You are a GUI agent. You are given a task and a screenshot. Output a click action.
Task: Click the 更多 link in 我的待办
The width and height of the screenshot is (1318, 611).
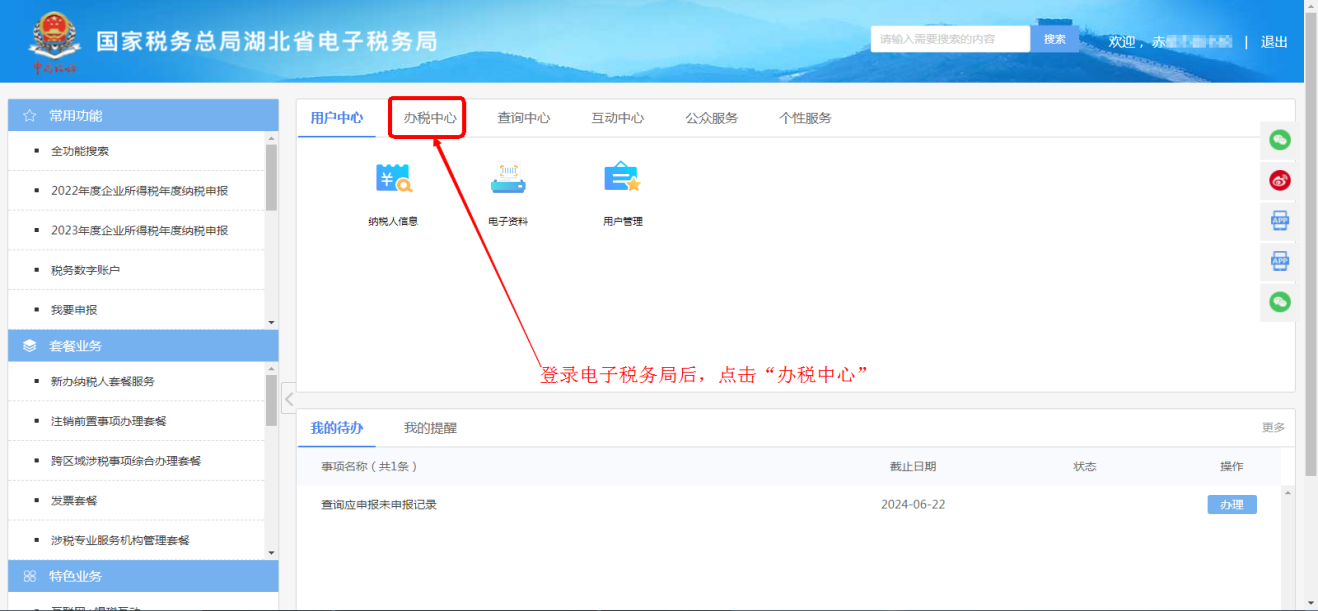[1273, 428]
